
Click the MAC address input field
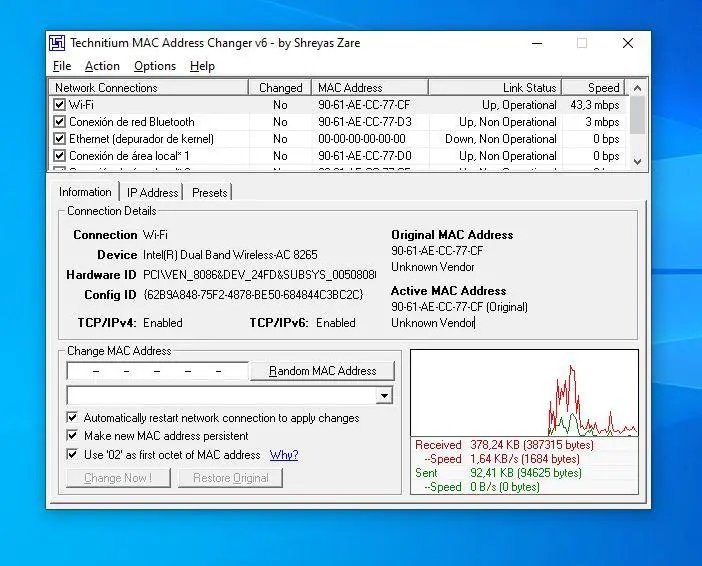point(158,371)
